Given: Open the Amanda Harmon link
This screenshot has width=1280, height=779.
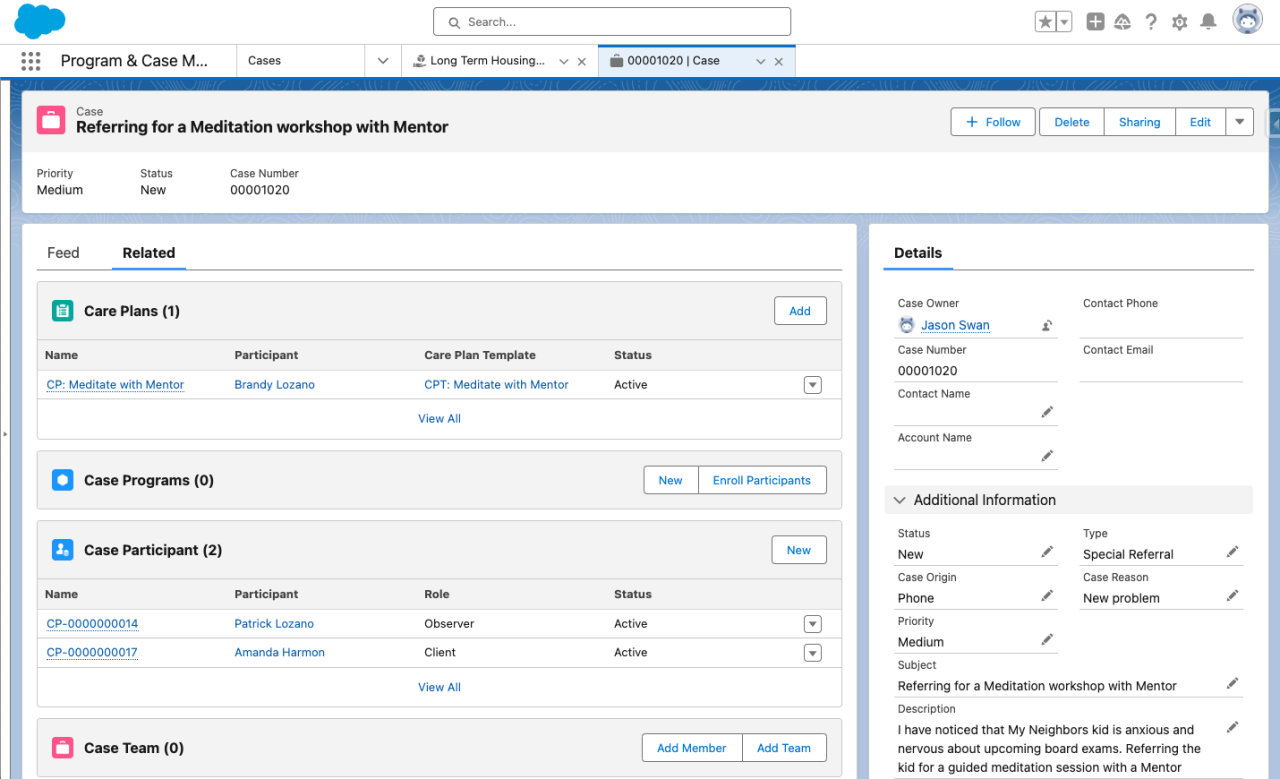Looking at the screenshot, I should pyautogui.click(x=279, y=653).
